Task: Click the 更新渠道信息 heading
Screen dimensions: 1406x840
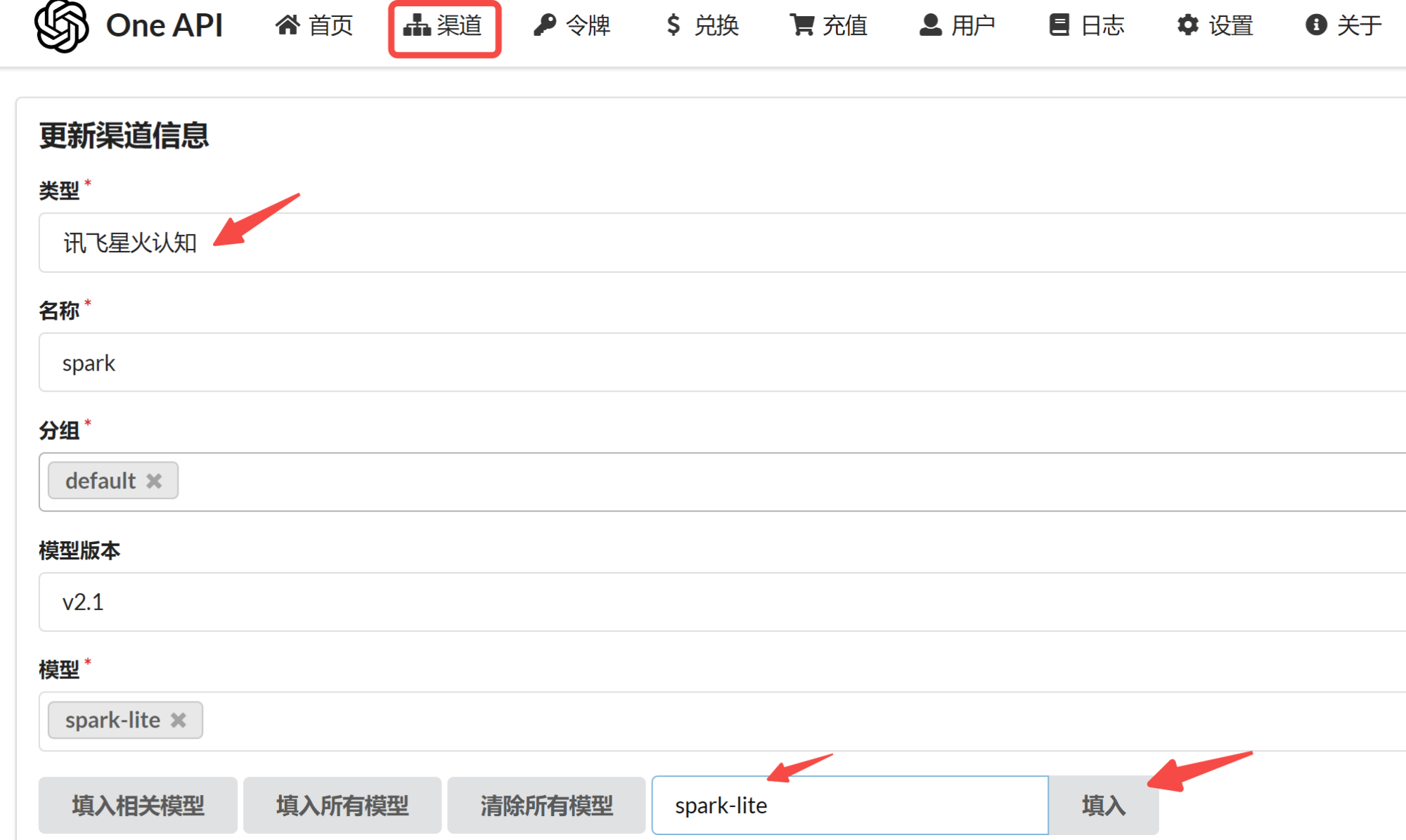Action: 124,135
